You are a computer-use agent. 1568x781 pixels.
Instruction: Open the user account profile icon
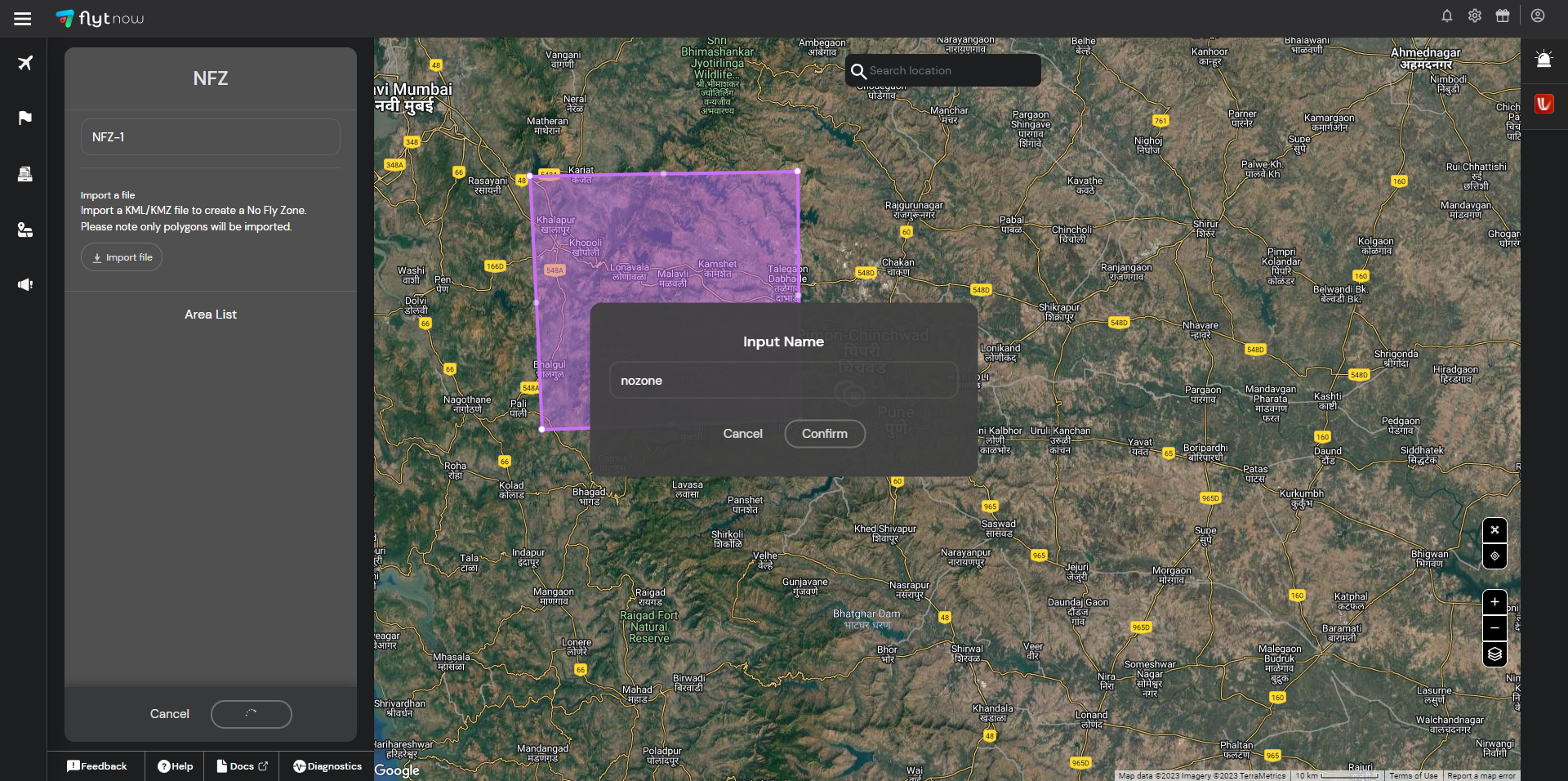1537,16
